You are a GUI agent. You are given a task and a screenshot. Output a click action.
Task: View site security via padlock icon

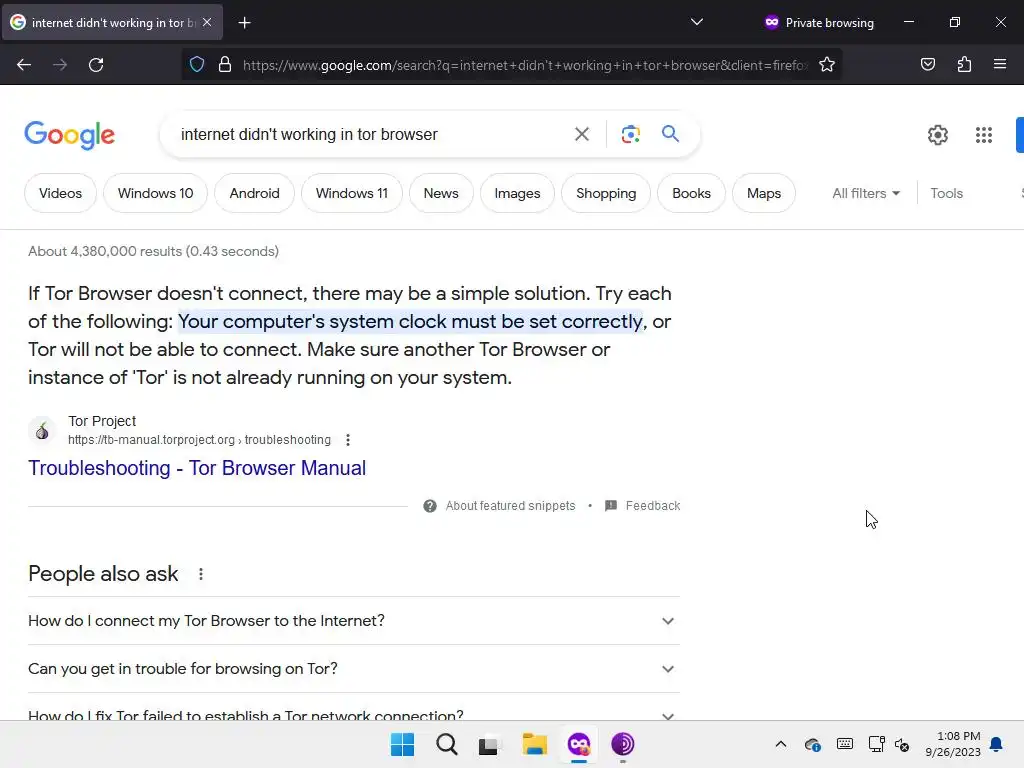(225, 65)
